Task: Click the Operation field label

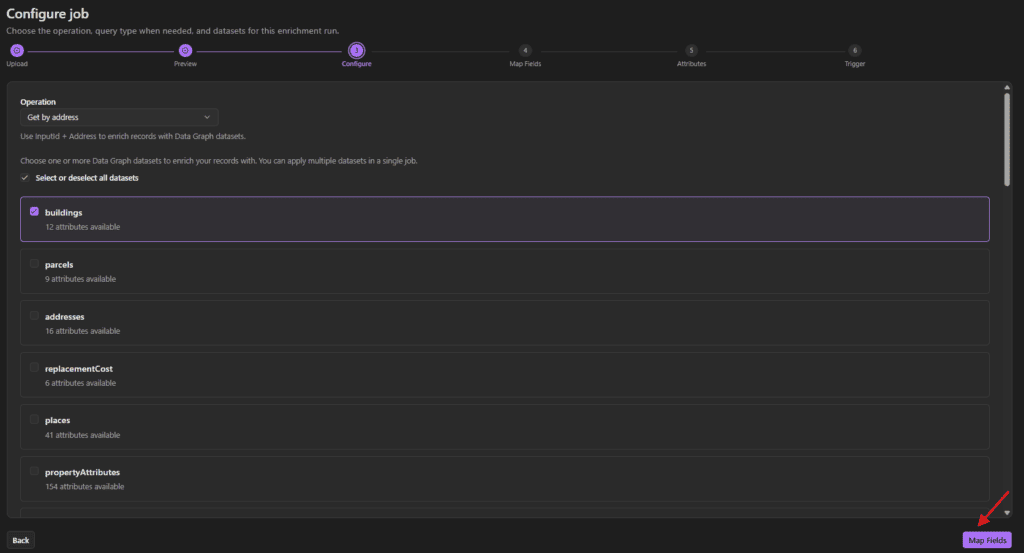Action: pyautogui.click(x=38, y=102)
